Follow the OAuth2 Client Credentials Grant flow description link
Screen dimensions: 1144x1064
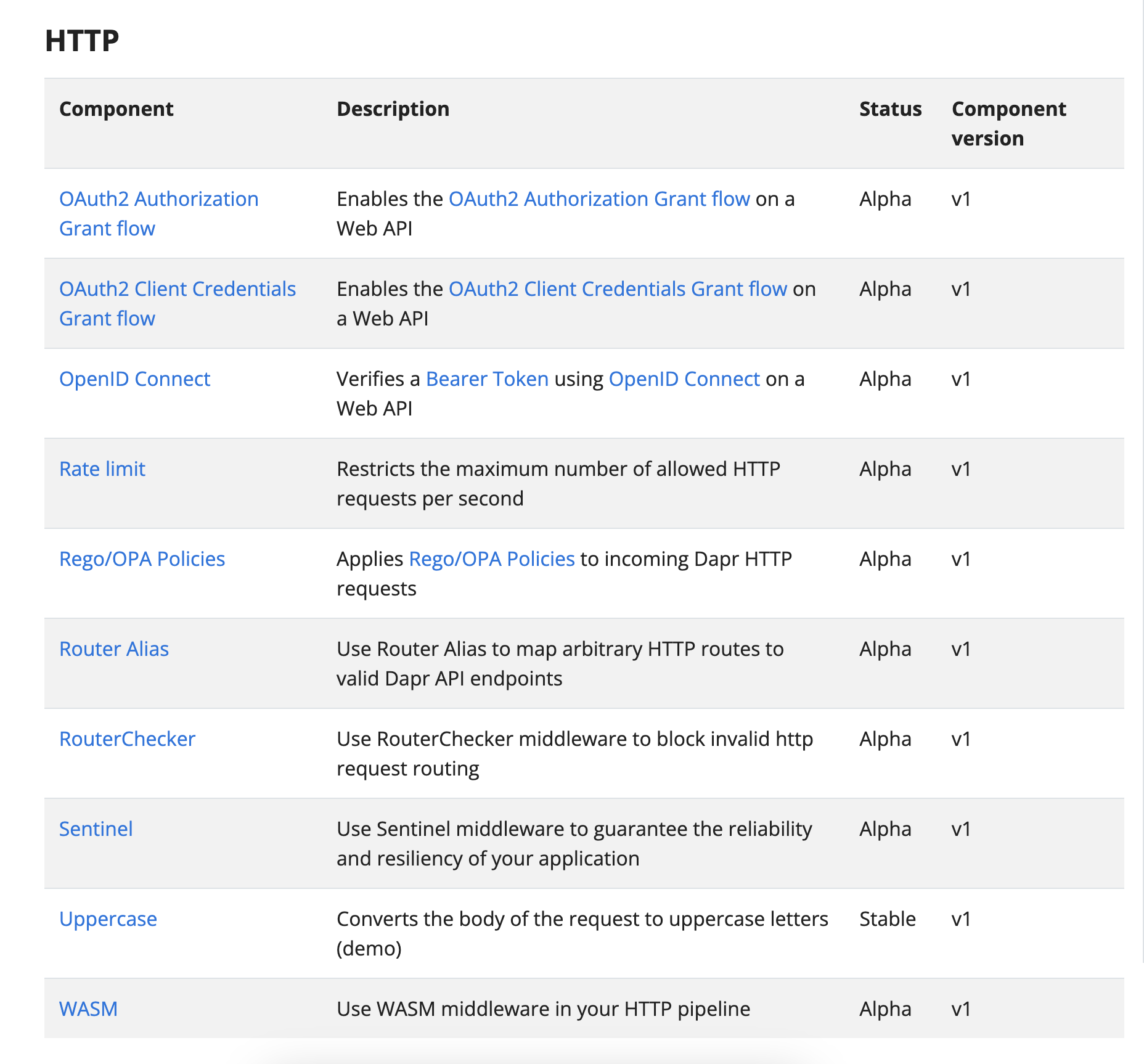pyautogui.click(x=618, y=289)
